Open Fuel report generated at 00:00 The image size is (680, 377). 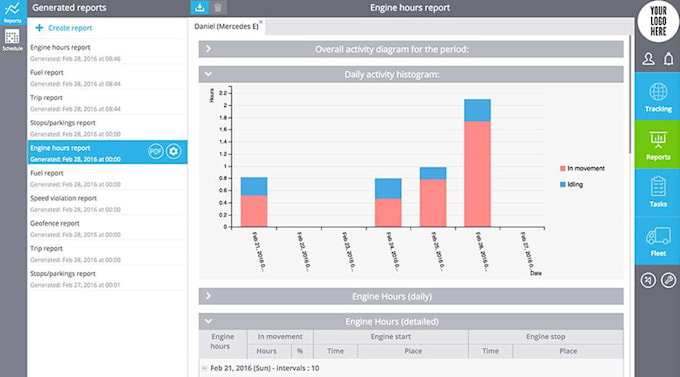(x=107, y=178)
